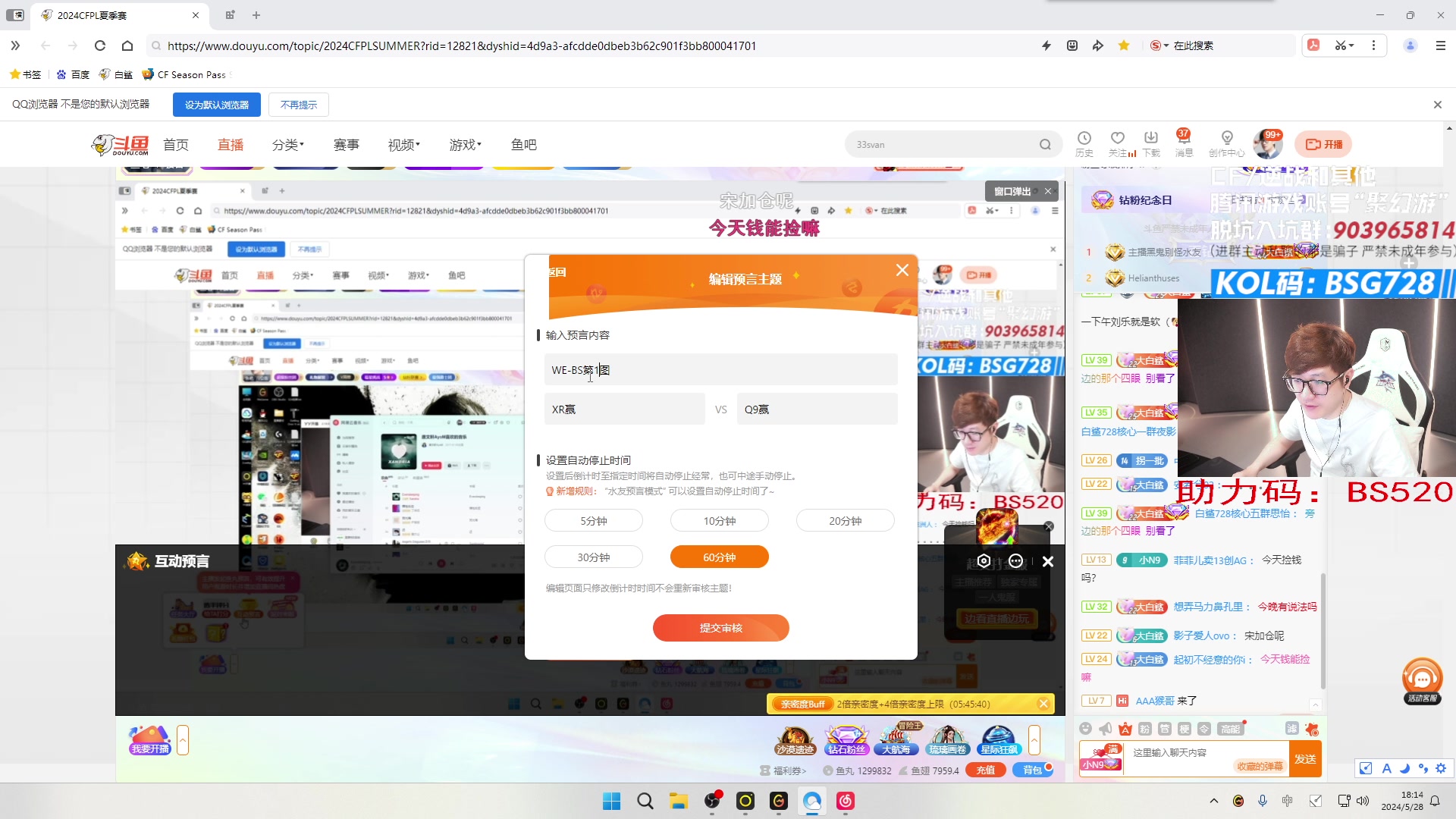Click the 提交审核 submit button
Screen dimensions: 1456x819
pyautogui.click(x=720, y=628)
